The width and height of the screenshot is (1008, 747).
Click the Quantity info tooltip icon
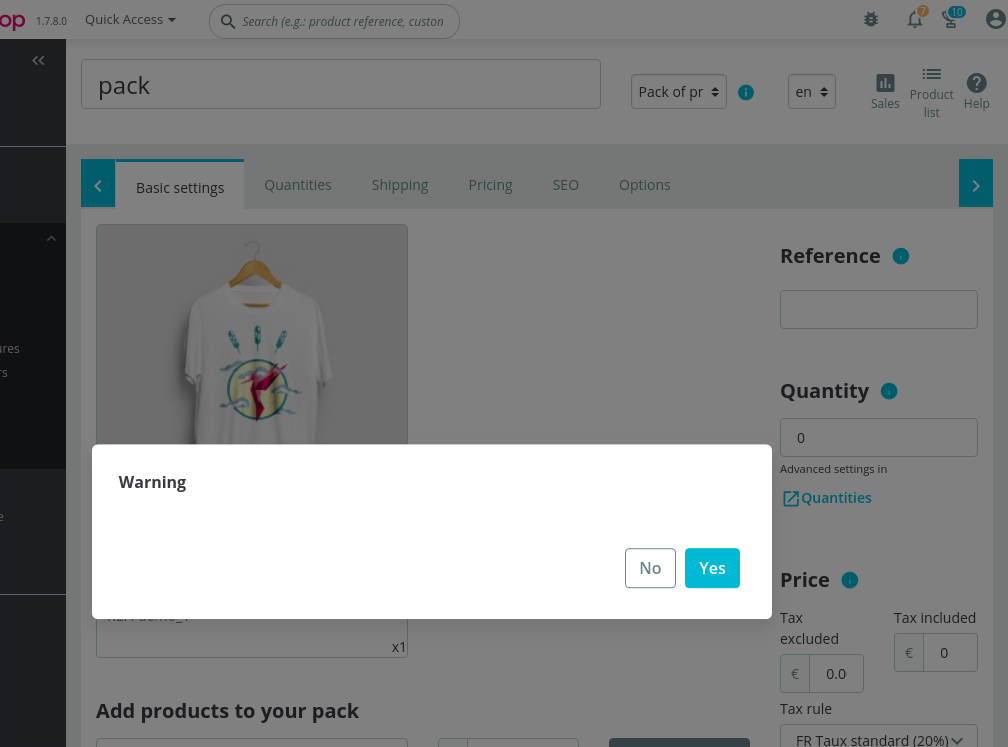889,392
